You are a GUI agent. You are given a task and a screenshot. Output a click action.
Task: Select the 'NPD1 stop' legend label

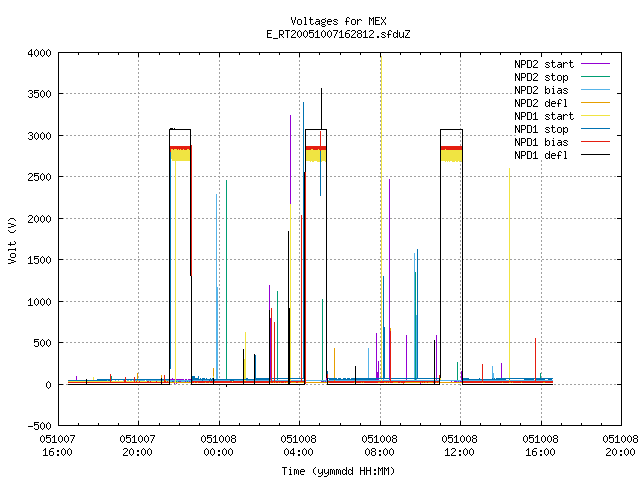tap(541, 129)
